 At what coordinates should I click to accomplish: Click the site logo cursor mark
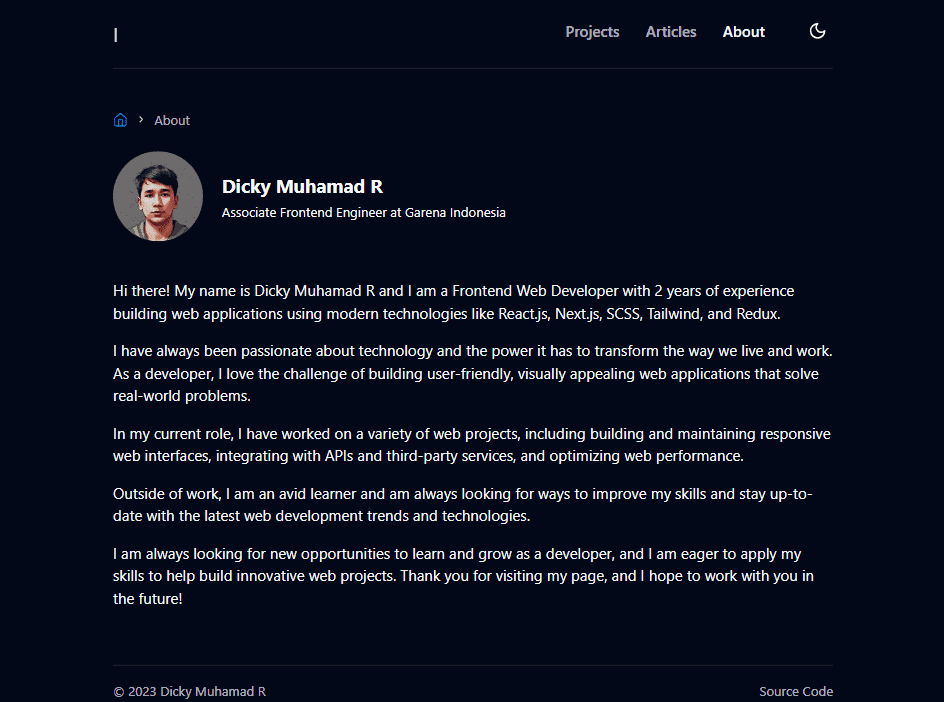[x=116, y=35]
